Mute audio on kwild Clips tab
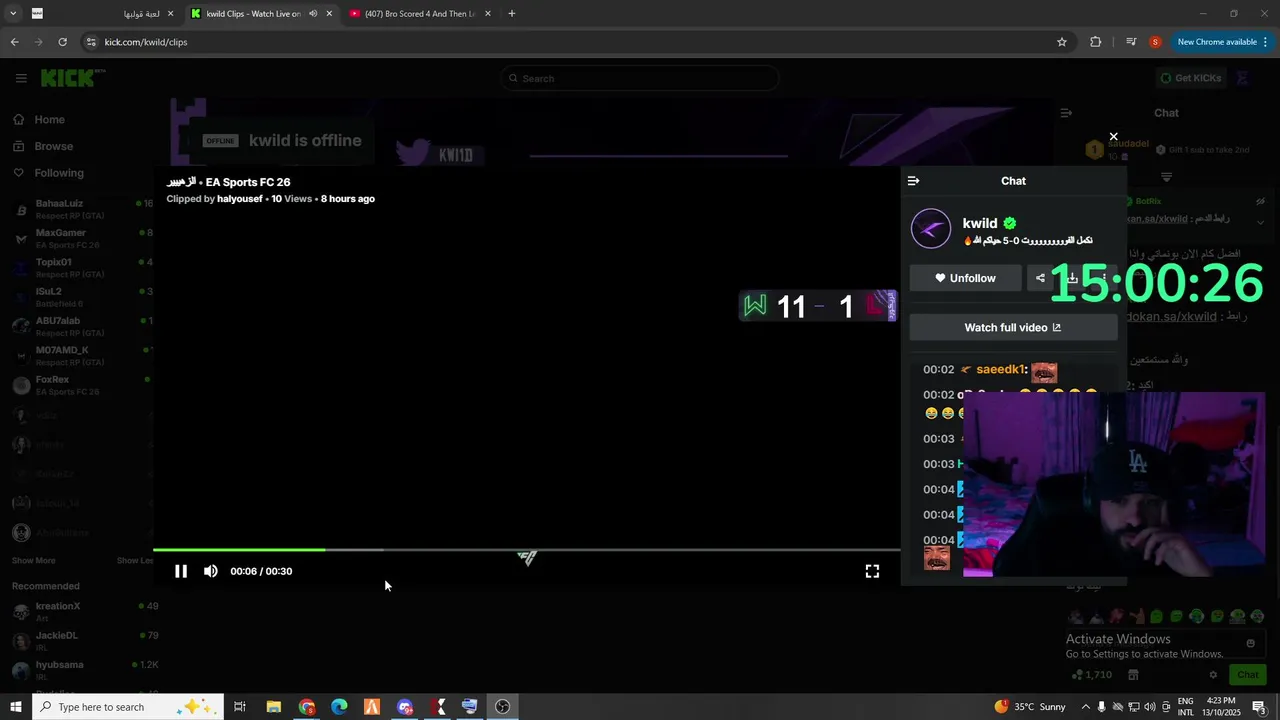Screen dimensions: 1280x720 point(313,14)
